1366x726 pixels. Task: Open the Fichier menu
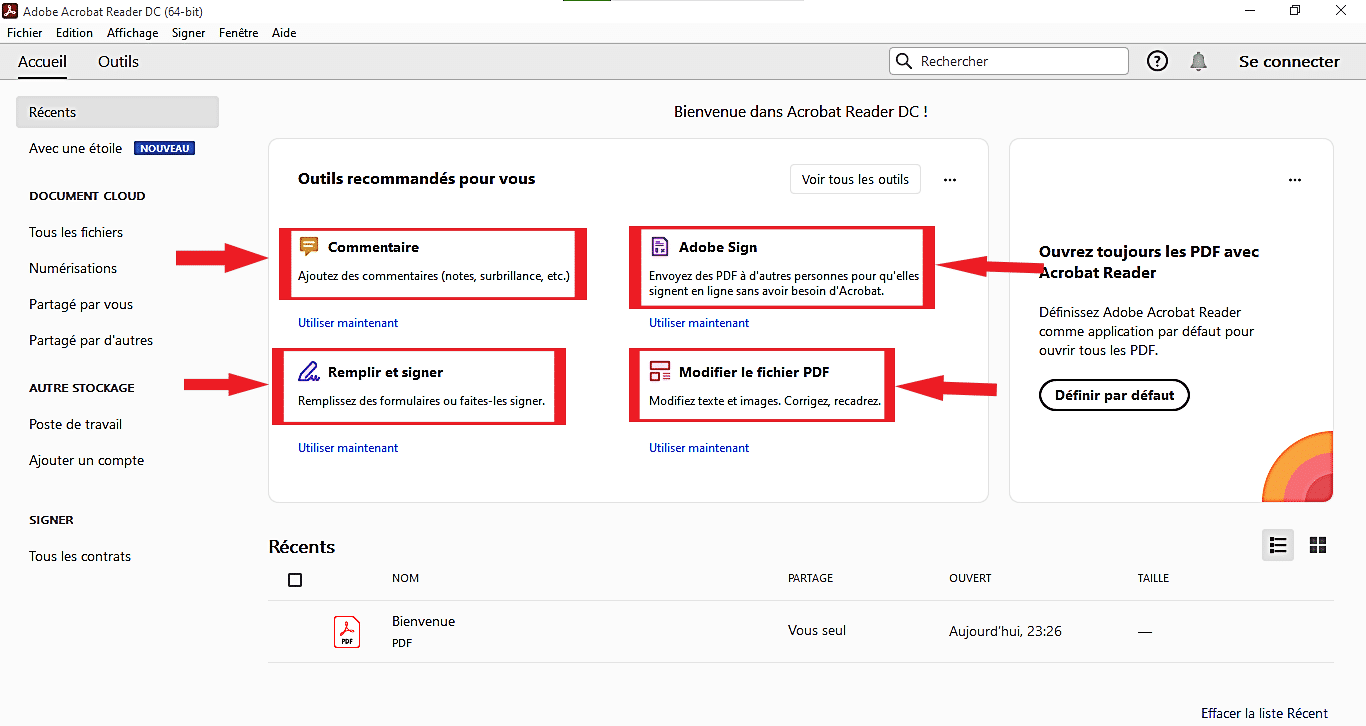click(x=25, y=33)
